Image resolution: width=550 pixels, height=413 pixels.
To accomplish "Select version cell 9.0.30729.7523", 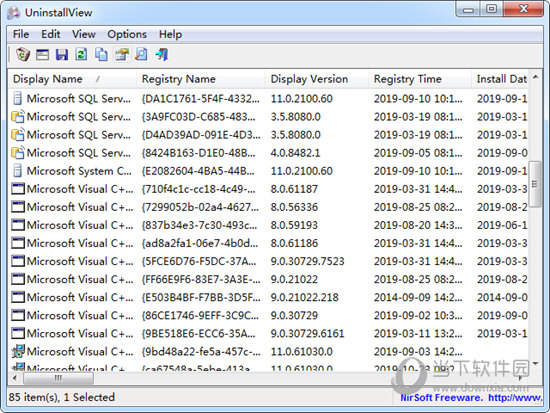I will 307,261.
